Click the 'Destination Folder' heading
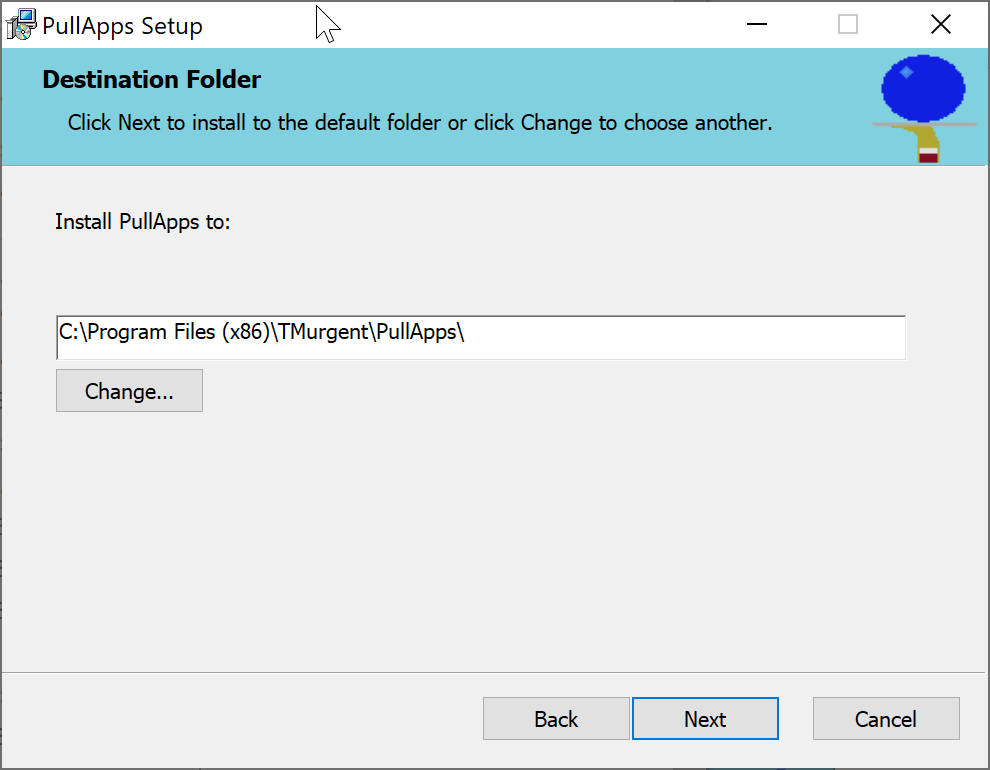 [x=152, y=80]
